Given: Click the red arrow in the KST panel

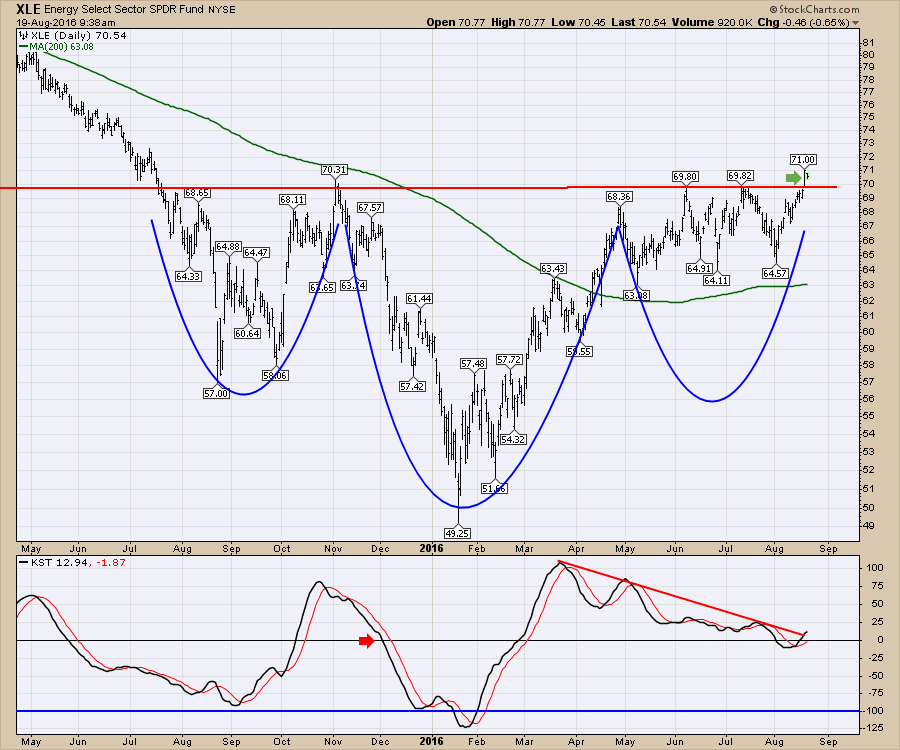Looking at the screenshot, I should tap(369, 641).
